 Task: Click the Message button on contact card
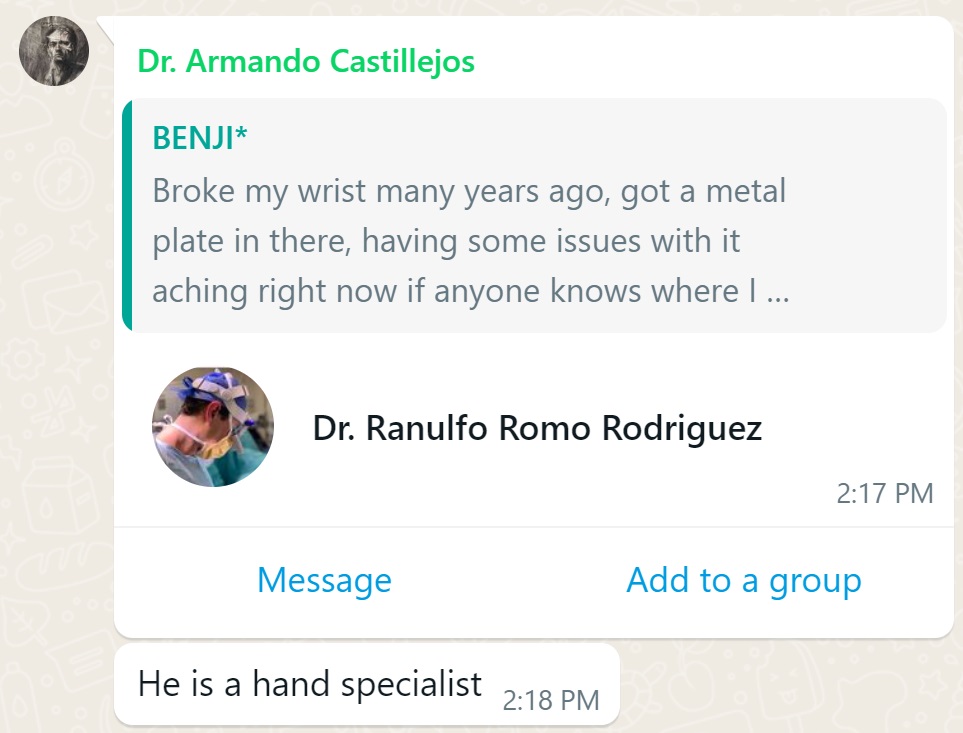(324, 580)
